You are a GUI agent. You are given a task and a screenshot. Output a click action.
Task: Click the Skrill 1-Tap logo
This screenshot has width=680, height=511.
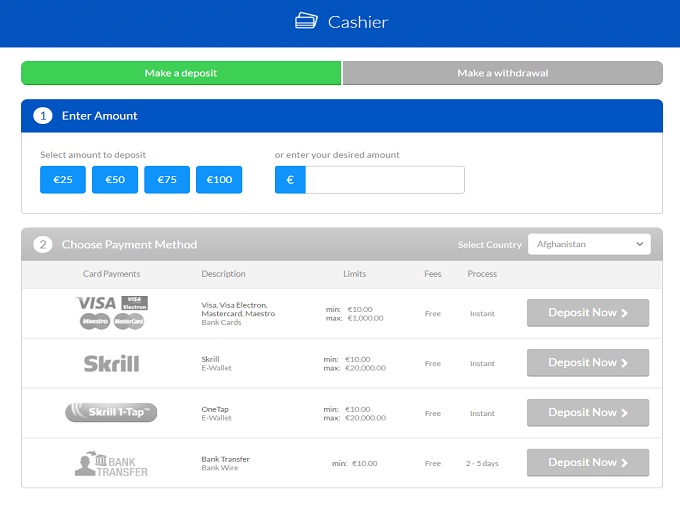[x=111, y=412]
